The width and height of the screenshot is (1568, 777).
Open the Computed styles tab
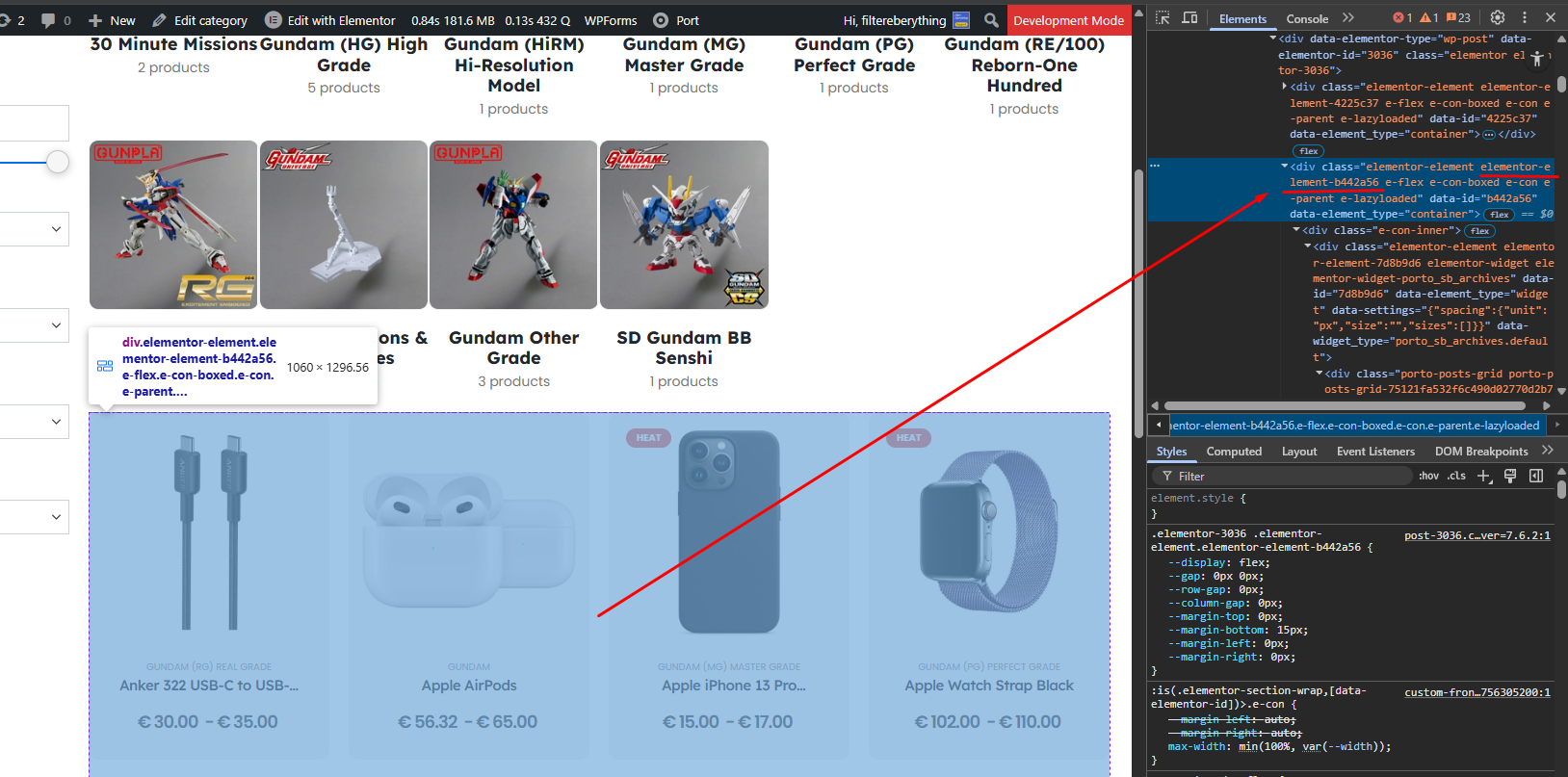[1234, 452]
